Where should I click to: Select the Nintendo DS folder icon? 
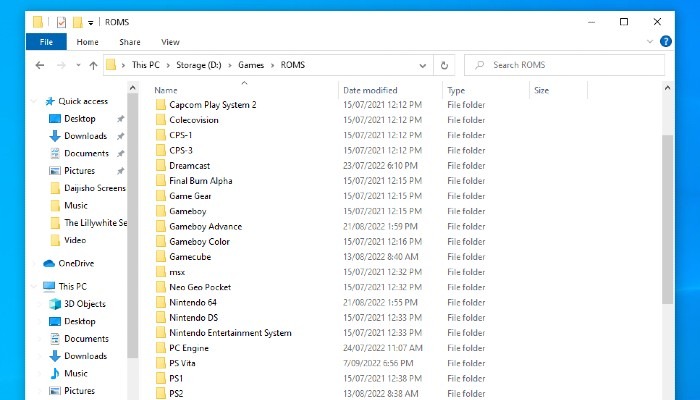(161, 317)
